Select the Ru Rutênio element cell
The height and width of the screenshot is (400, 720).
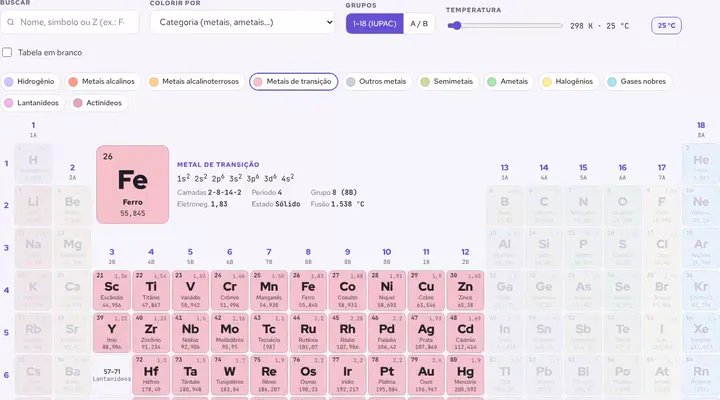(x=308, y=333)
